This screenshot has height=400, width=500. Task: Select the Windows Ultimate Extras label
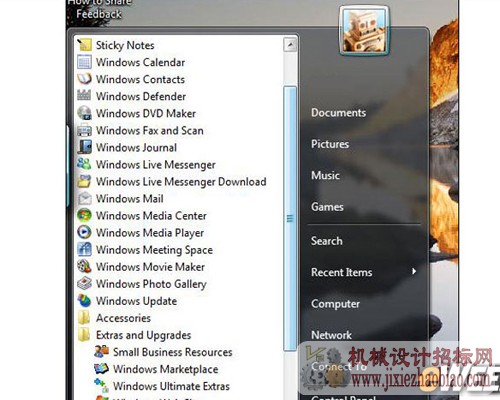coord(171,386)
